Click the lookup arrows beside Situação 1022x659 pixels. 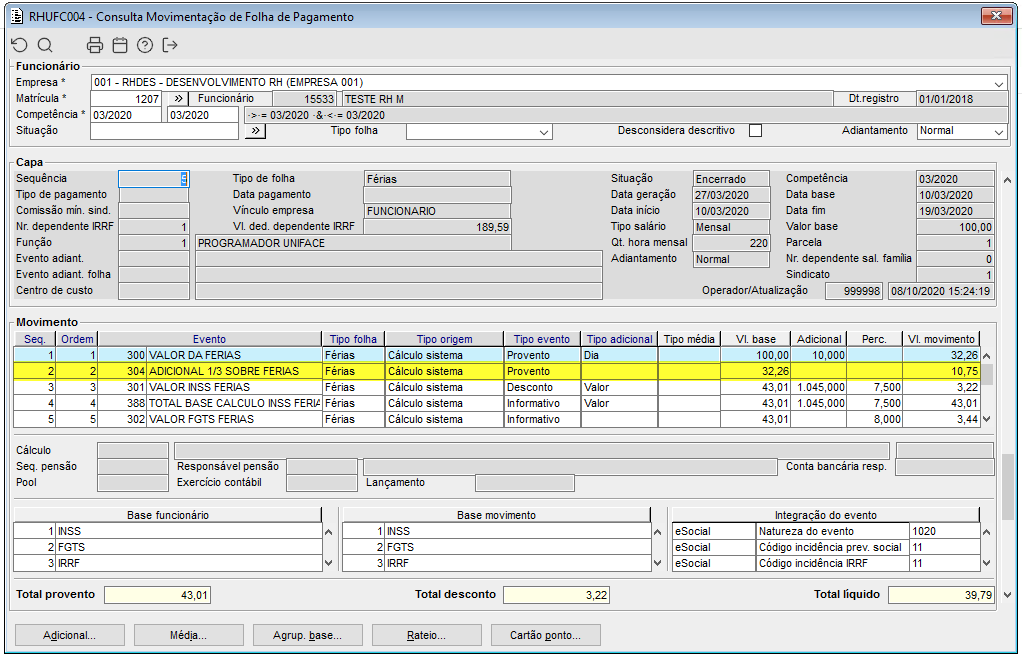tap(255, 131)
